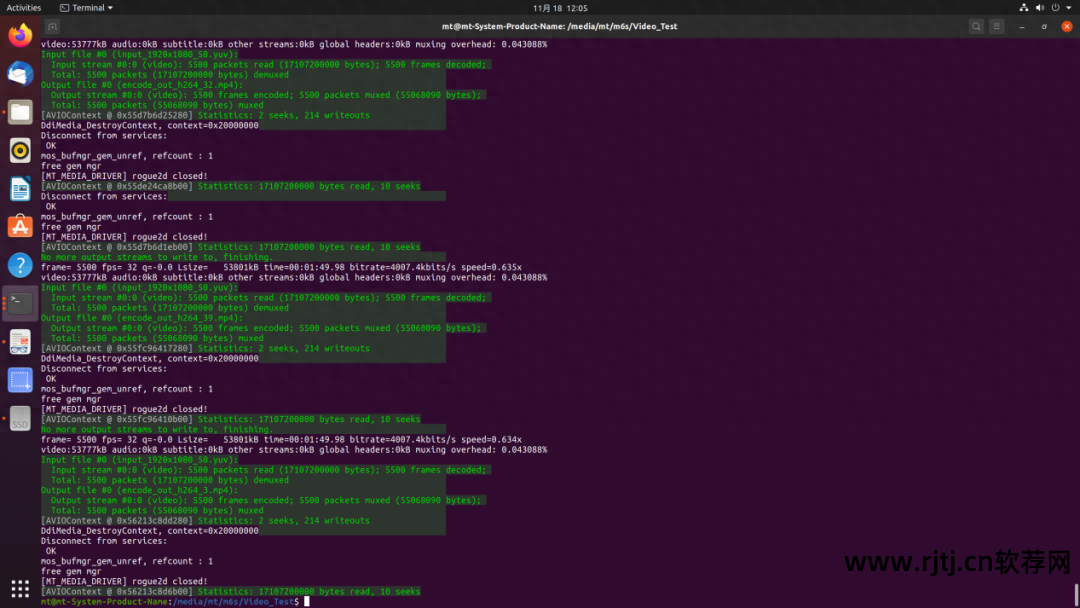Open the volume icon in top bar
Image resolution: width=1080 pixels, height=608 pixels.
coord(1039,8)
